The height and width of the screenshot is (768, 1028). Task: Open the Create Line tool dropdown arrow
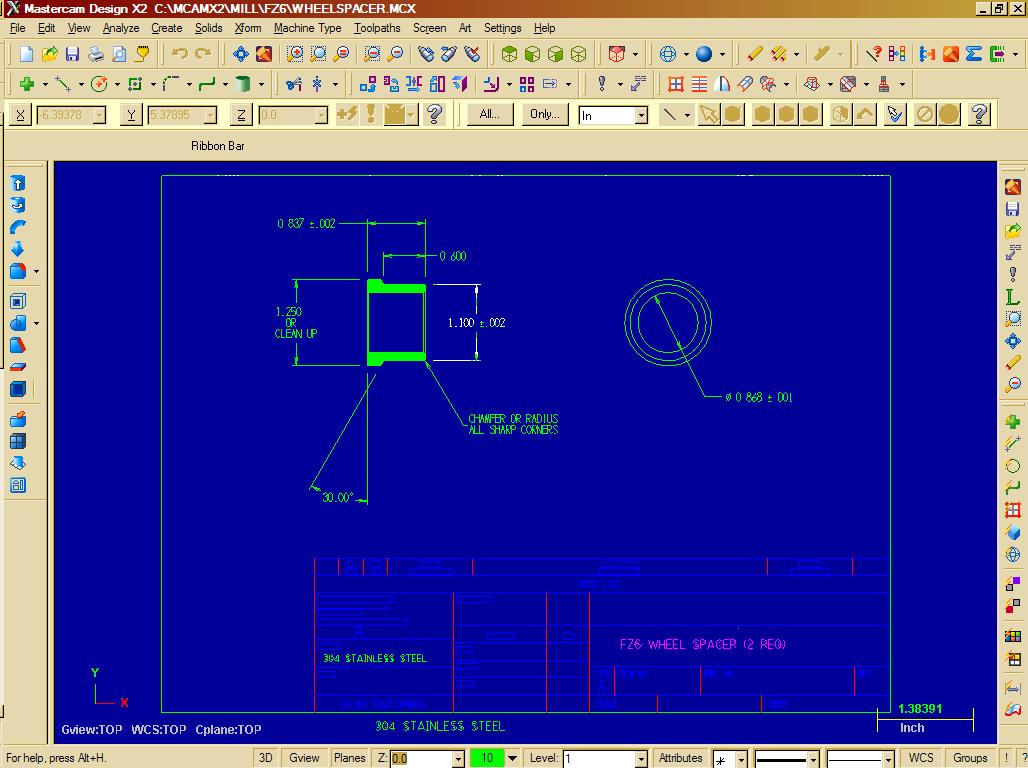point(81,85)
